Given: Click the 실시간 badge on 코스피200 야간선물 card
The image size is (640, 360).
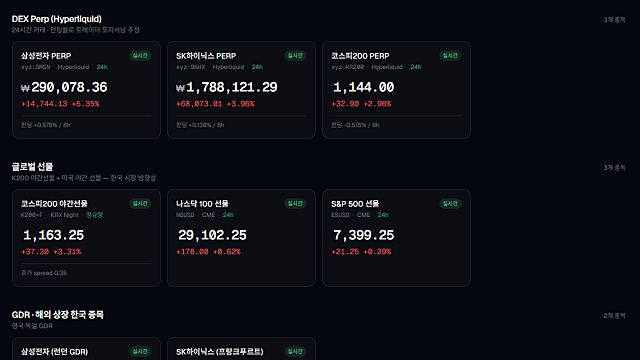Looking at the screenshot, I should [x=140, y=203].
